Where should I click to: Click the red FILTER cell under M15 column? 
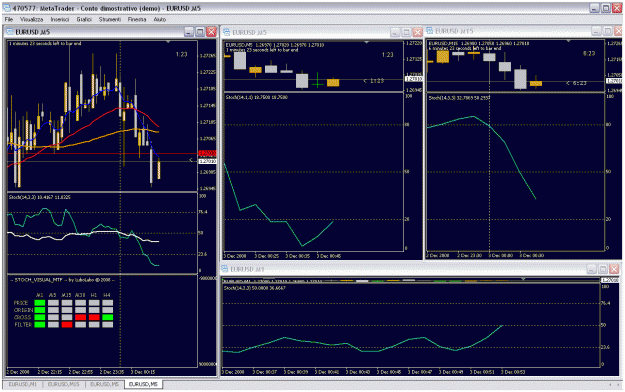pyautogui.click(x=67, y=325)
